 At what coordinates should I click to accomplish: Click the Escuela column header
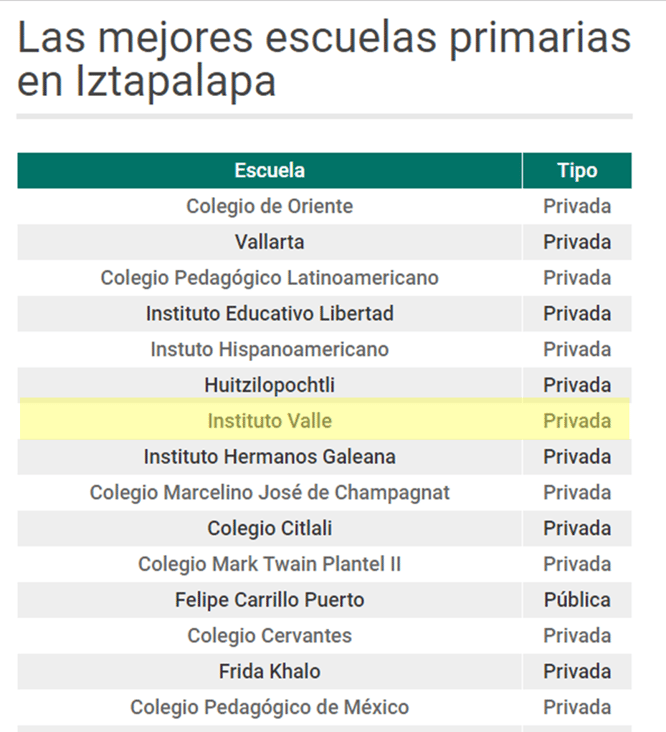point(269,170)
